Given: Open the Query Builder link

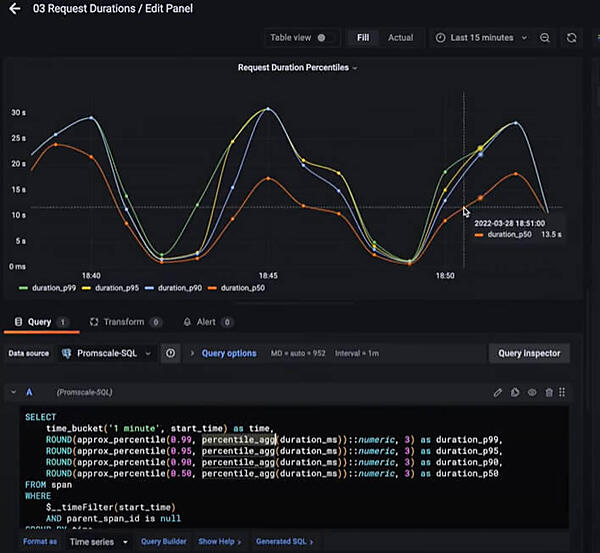Looking at the screenshot, I should 163,542.
